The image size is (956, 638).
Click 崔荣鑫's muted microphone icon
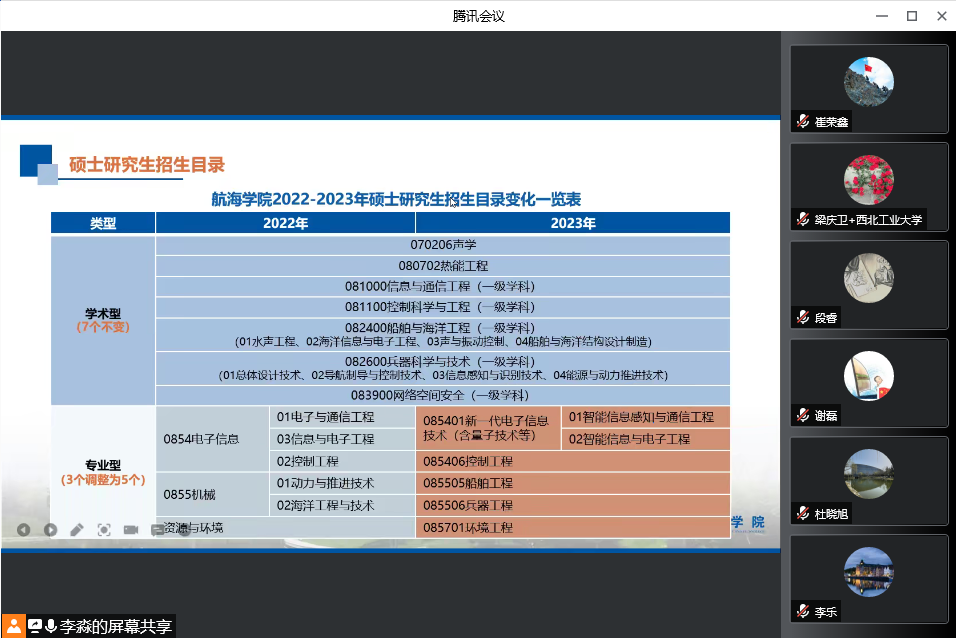point(802,121)
